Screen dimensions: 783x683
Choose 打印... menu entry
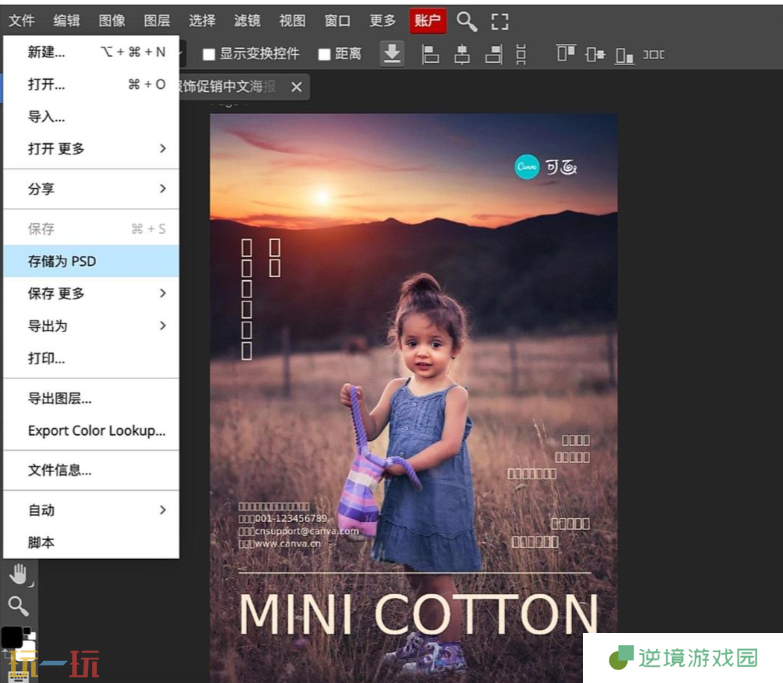(91, 358)
